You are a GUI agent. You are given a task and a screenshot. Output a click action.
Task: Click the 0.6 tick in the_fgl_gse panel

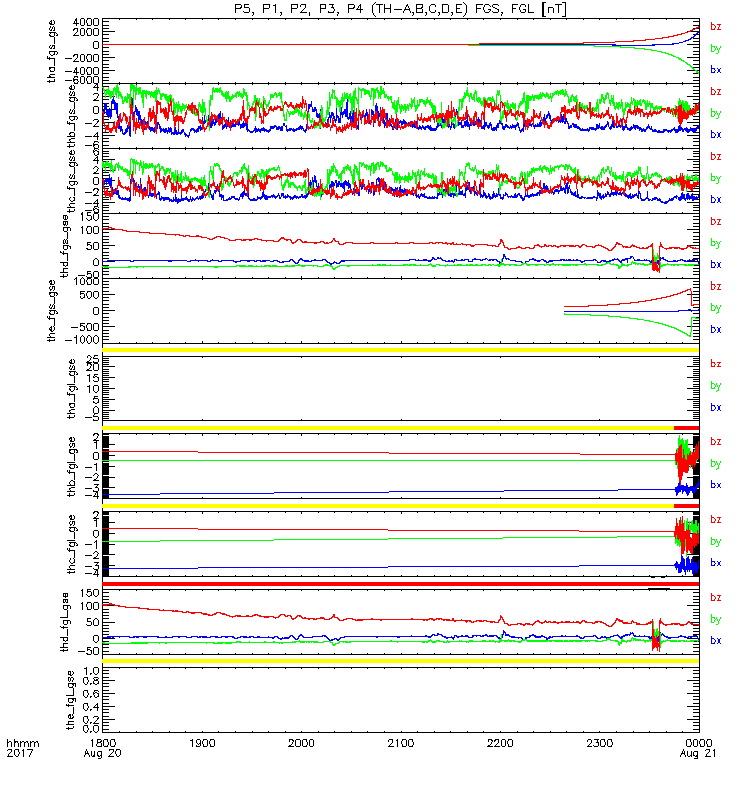(x=92, y=694)
